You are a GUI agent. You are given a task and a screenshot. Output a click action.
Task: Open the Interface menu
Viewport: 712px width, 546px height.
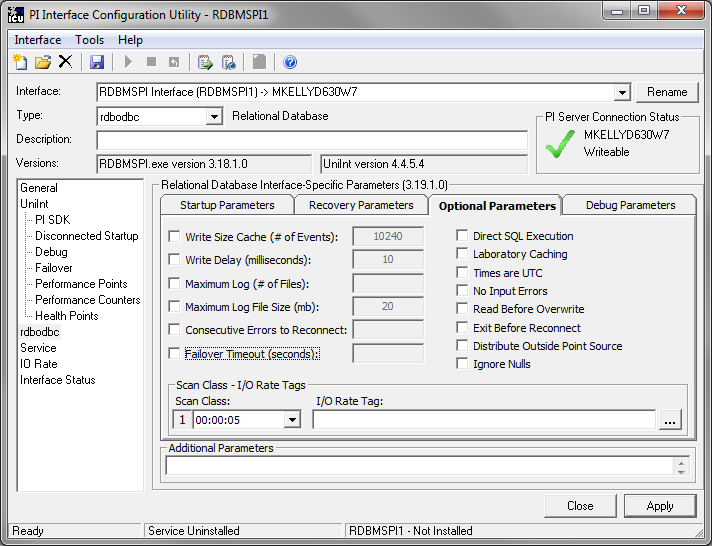(x=38, y=40)
